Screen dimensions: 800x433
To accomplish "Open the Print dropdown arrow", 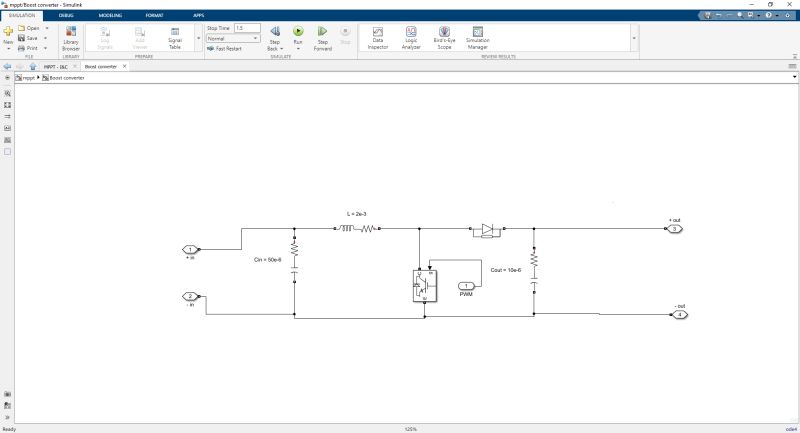I will click(45, 48).
